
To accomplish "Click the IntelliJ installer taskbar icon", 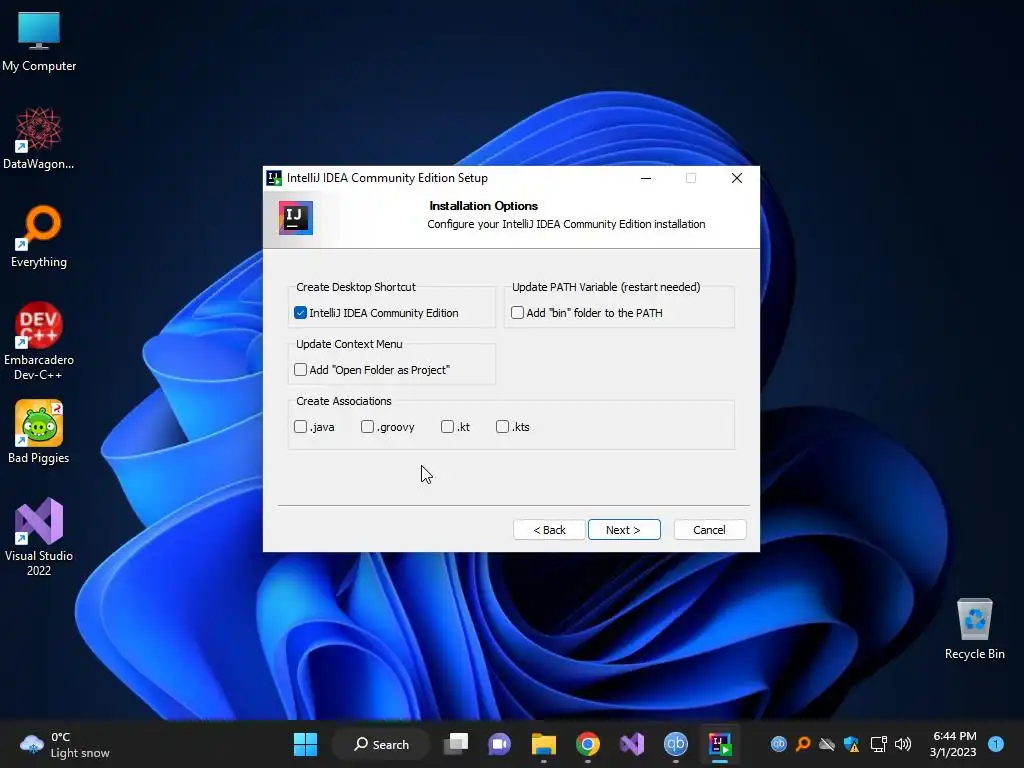I will [x=720, y=744].
